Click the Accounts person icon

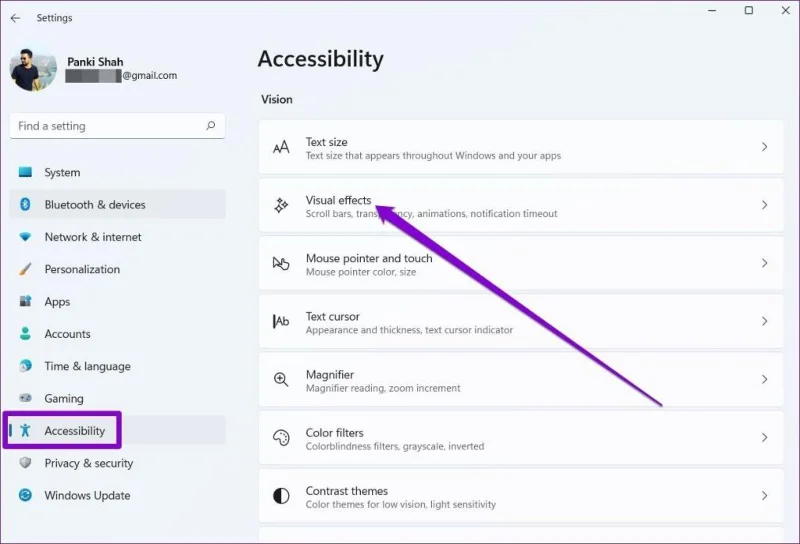25,333
